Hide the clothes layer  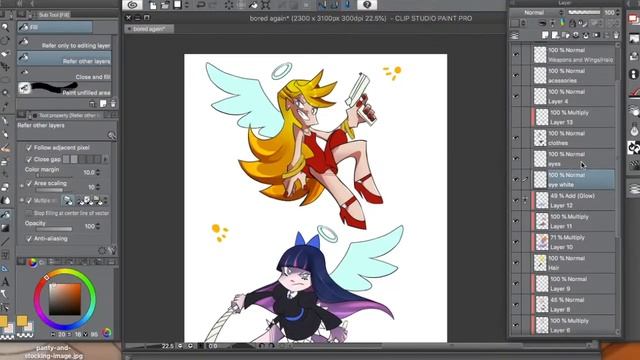[x=516, y=138]
